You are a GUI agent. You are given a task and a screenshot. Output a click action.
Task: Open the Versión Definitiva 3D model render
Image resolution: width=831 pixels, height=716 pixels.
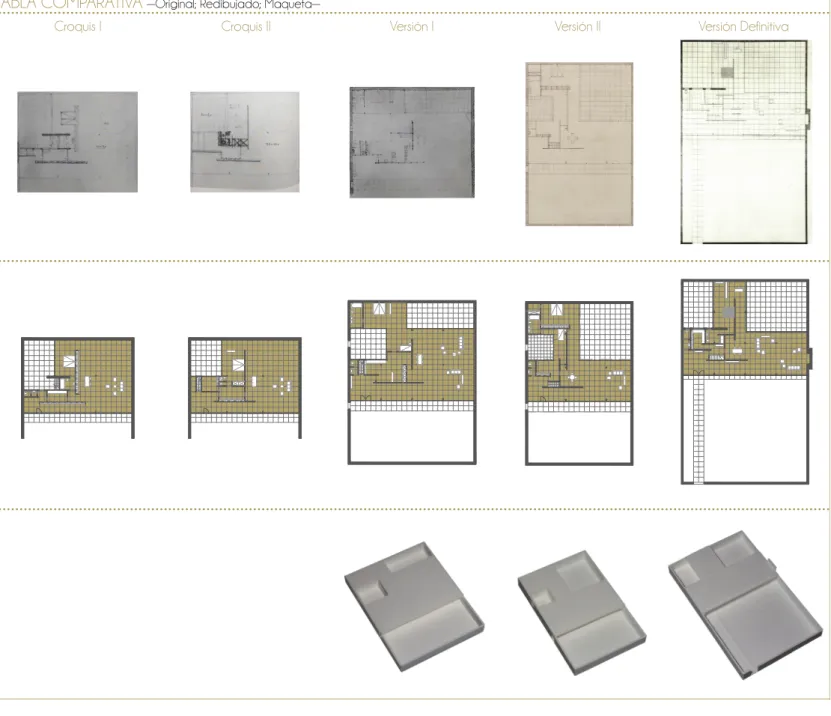[x=746, y=605]
